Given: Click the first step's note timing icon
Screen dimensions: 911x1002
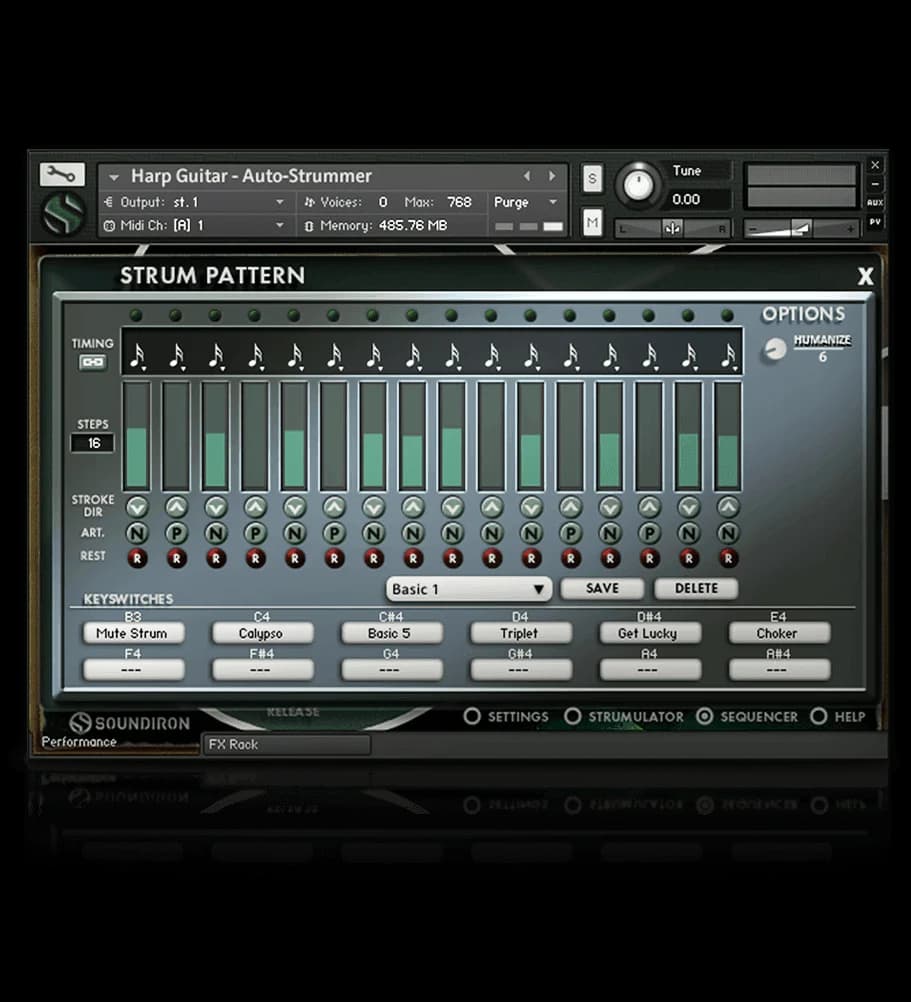Looking at the screenshot, I should pyautogui.click(x=137, y=355).
